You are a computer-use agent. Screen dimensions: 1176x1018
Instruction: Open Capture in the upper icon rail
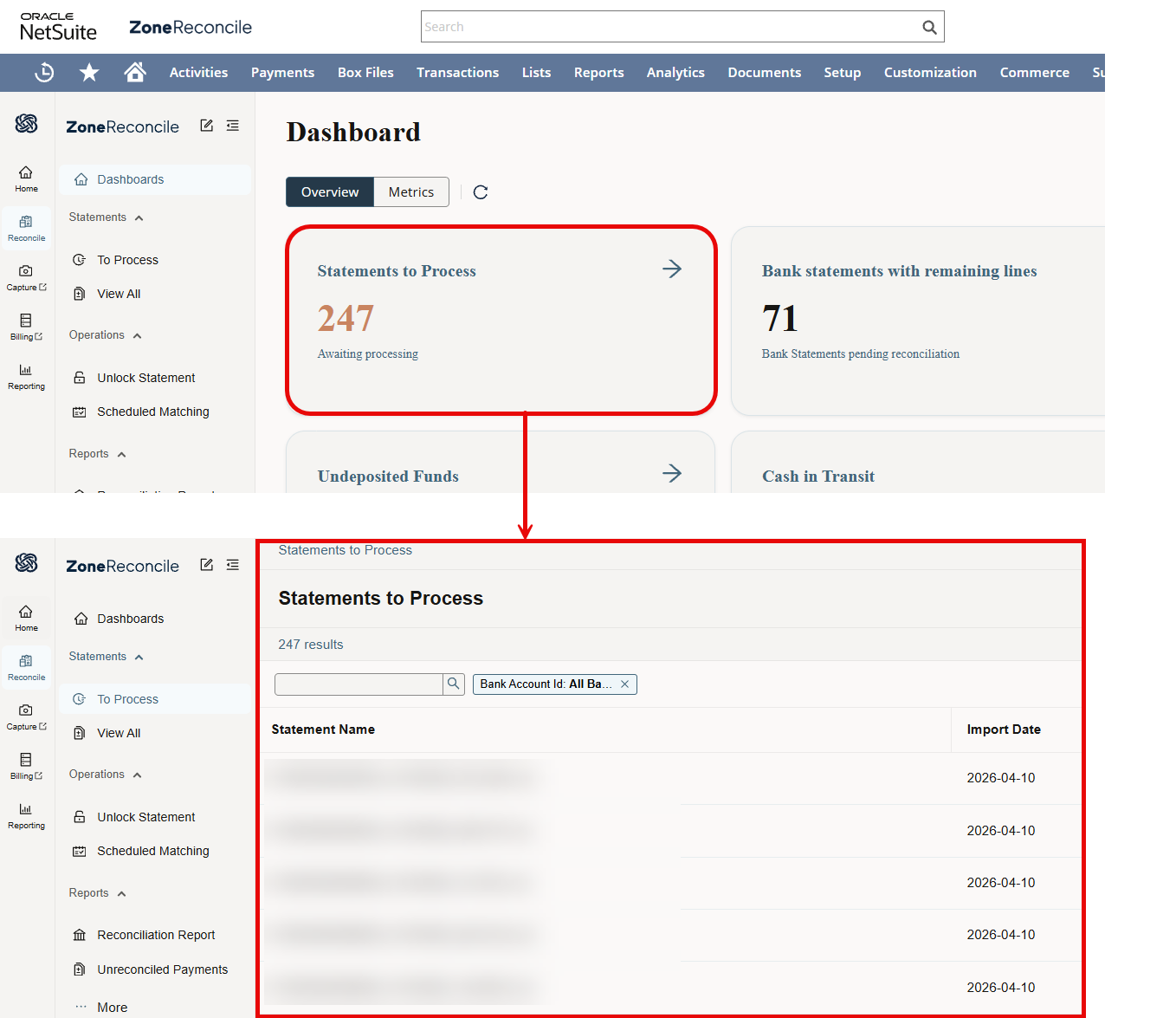(x=26, y=277)
